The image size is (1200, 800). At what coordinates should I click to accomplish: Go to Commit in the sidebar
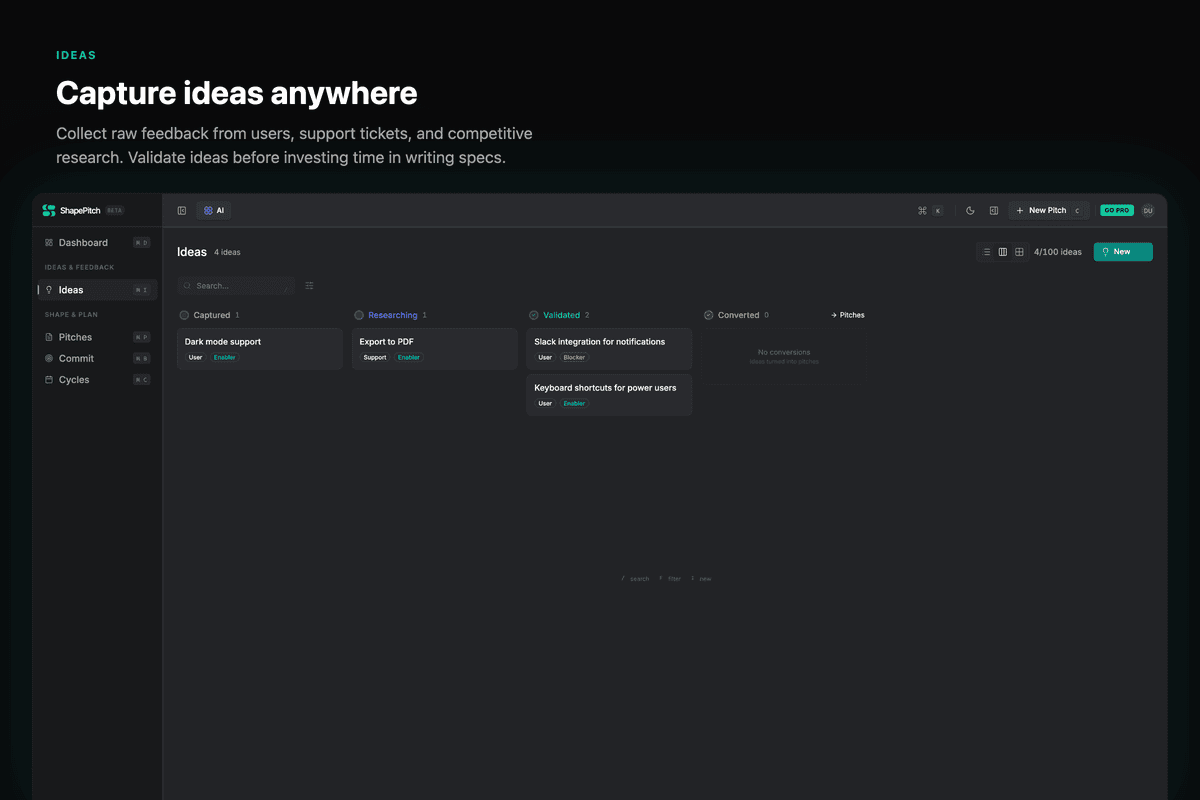coord(76,359)
